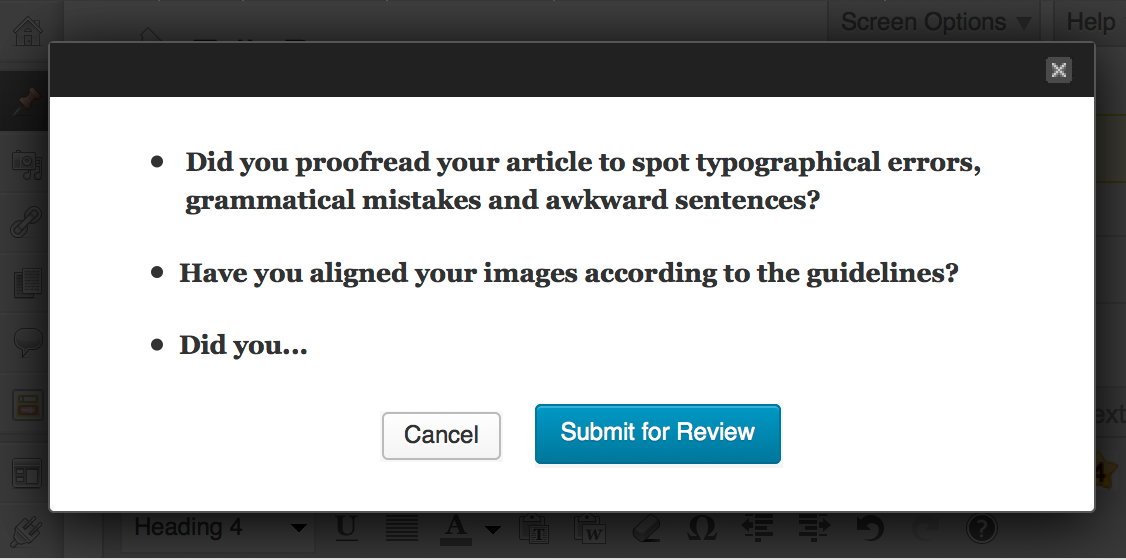Click the undo arrow in the editor toolbar
1126x560 pixels.
[x=870, y=529]
